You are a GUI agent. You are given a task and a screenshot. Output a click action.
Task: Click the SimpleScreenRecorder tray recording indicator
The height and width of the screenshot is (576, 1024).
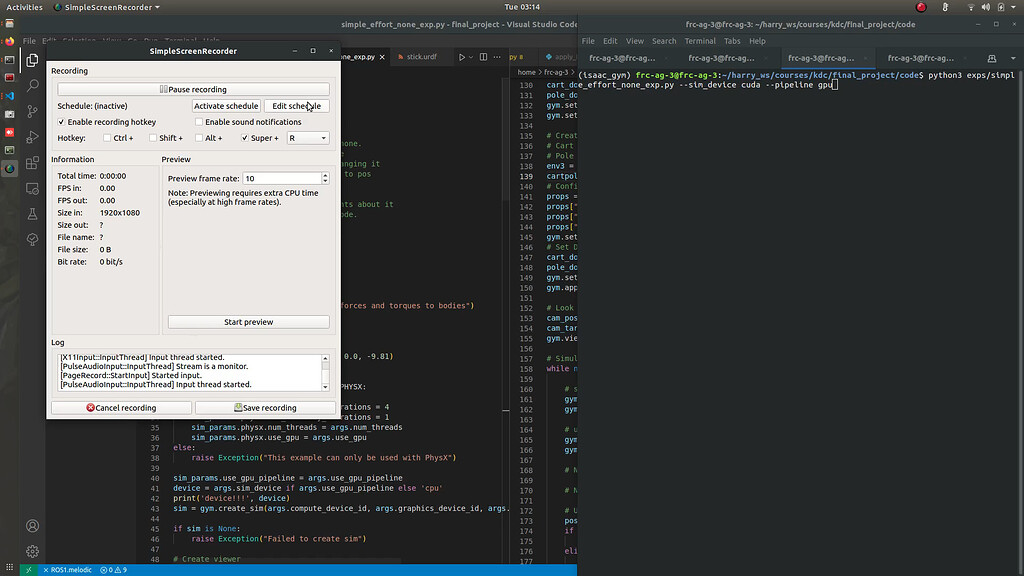coord(921,6)
